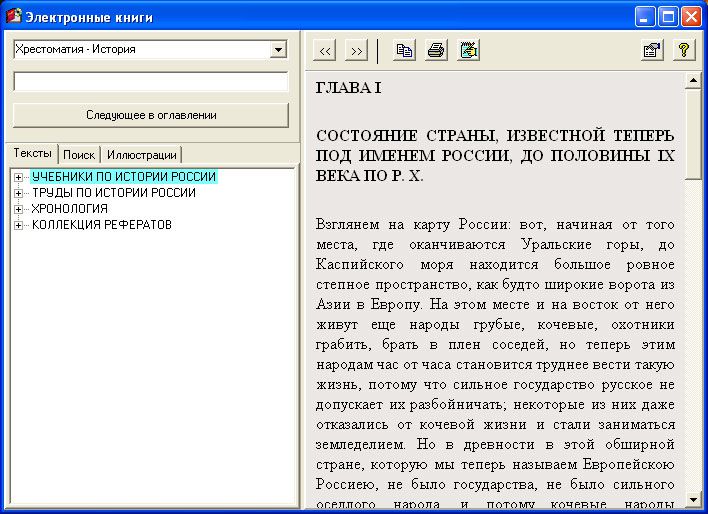Click the notepad export toolbar icon
Screen dimensions: 708x514
[x=468, y=50]
